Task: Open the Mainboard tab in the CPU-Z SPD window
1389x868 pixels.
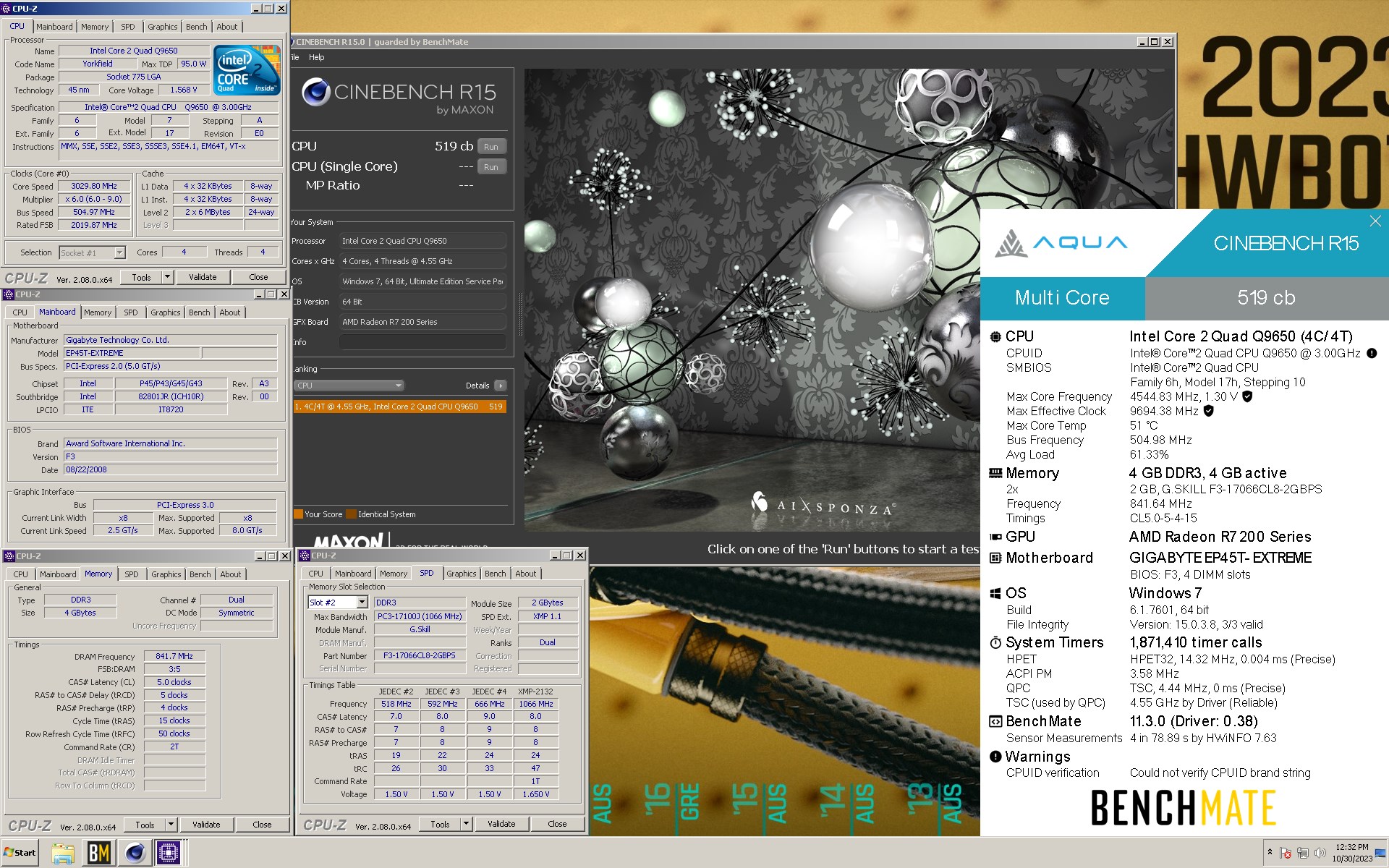Action: [x=353, y=574]
